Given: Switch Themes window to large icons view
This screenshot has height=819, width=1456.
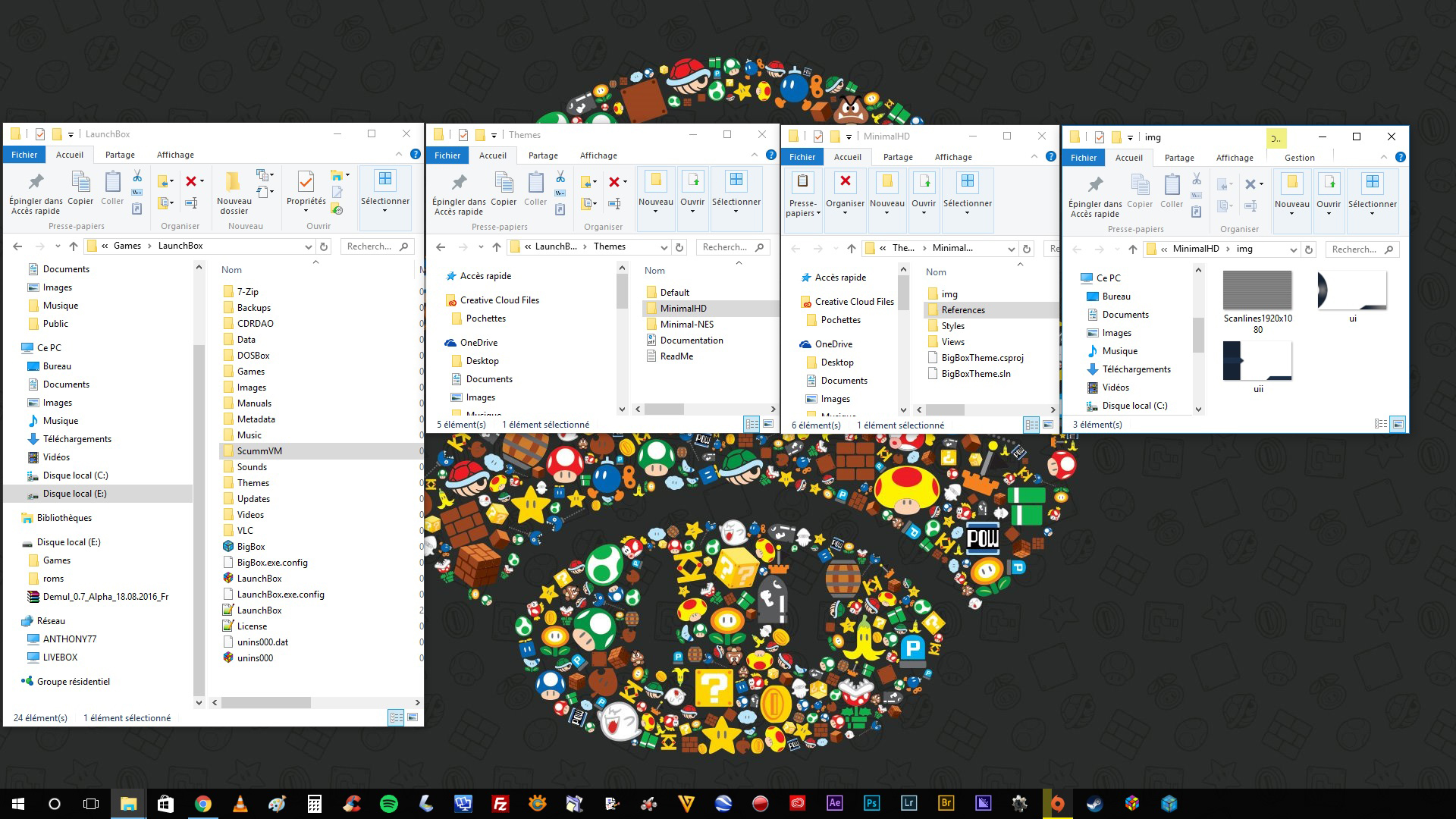Looking at the screenshot, I should click(x=768, y=424).
